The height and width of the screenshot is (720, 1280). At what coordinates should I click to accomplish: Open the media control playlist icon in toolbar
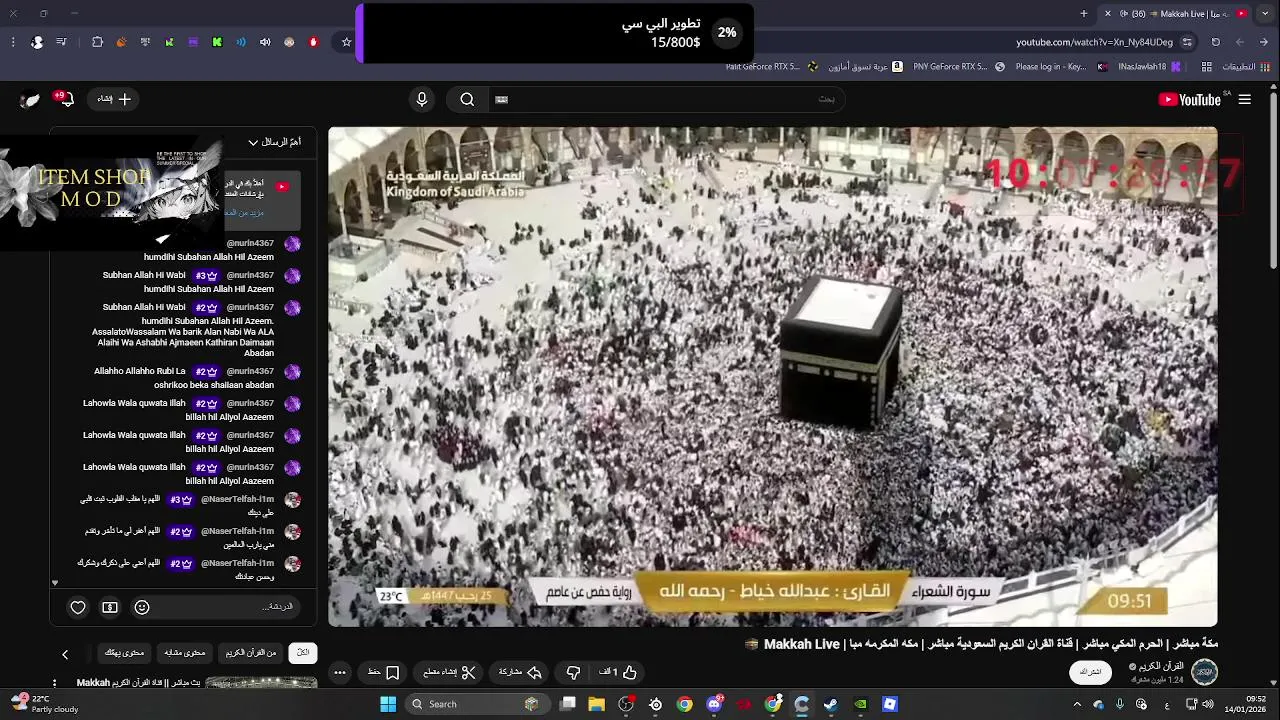pos(62,42)
